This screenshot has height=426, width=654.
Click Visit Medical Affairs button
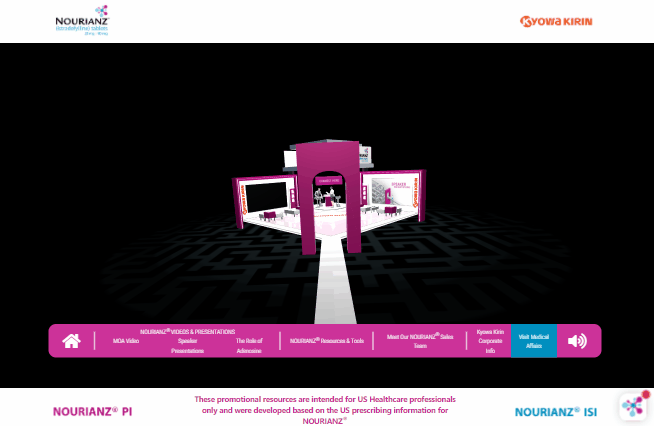[x=534, y=341]
